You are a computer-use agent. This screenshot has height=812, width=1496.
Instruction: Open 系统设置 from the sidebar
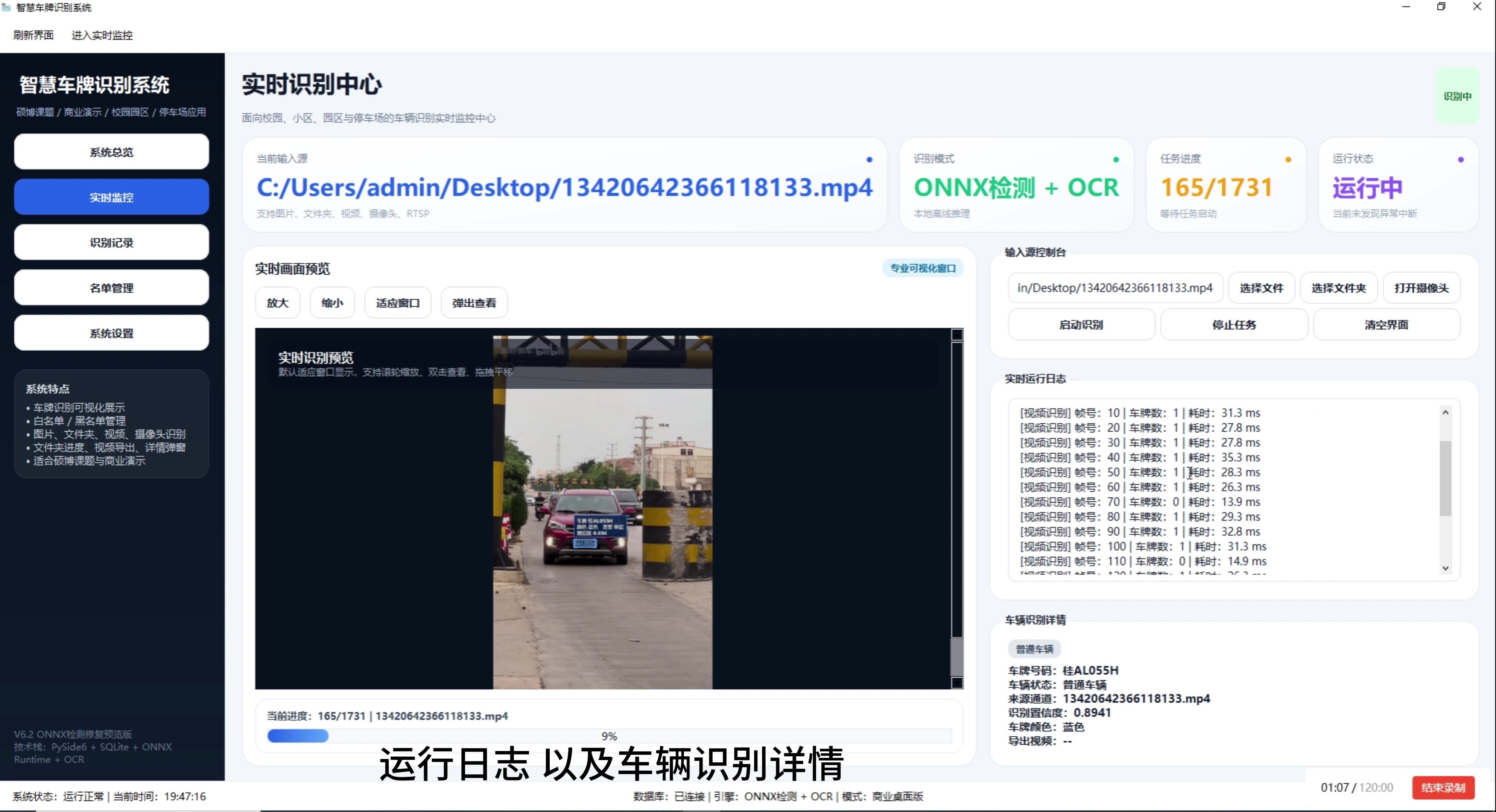tap(111, 333)
